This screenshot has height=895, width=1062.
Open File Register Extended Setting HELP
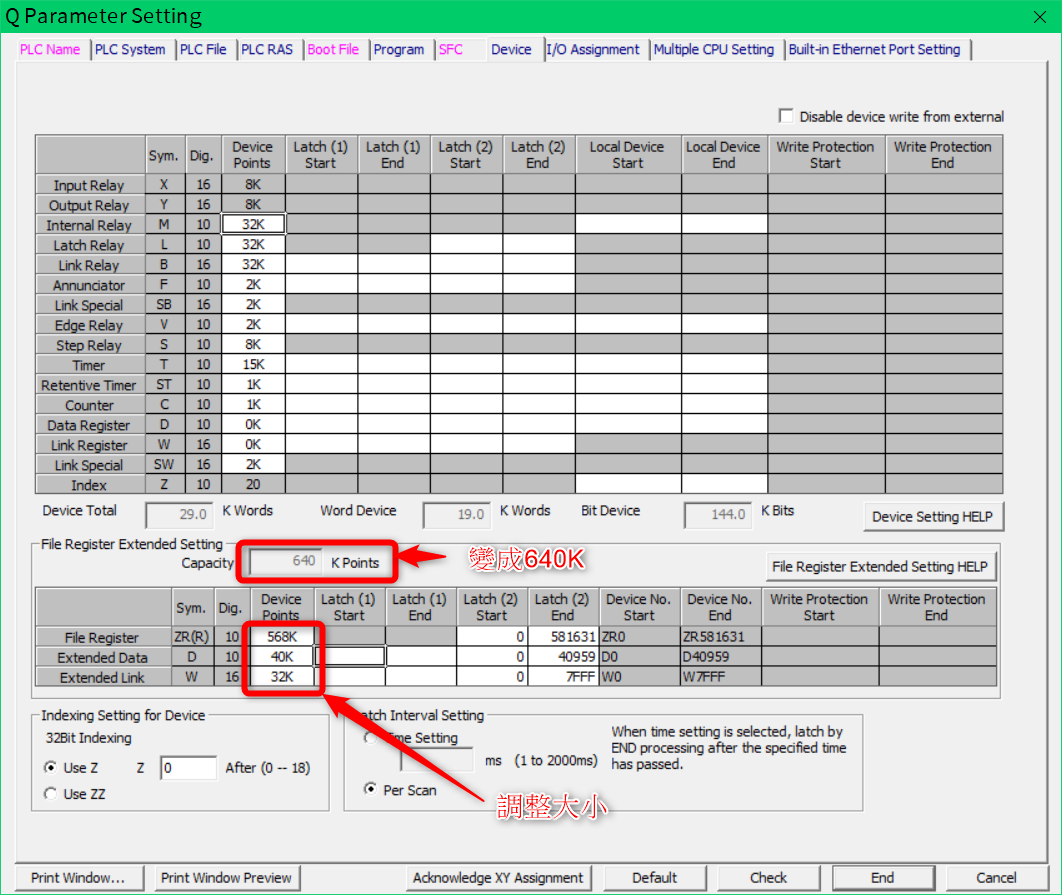point(880,567)
